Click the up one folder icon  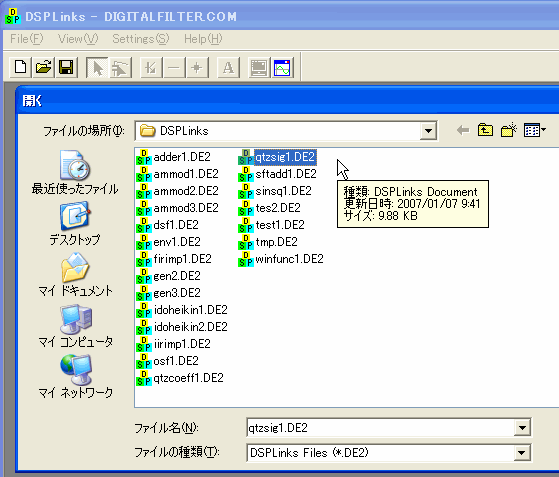pyautogui.click(x=485, y=130)
